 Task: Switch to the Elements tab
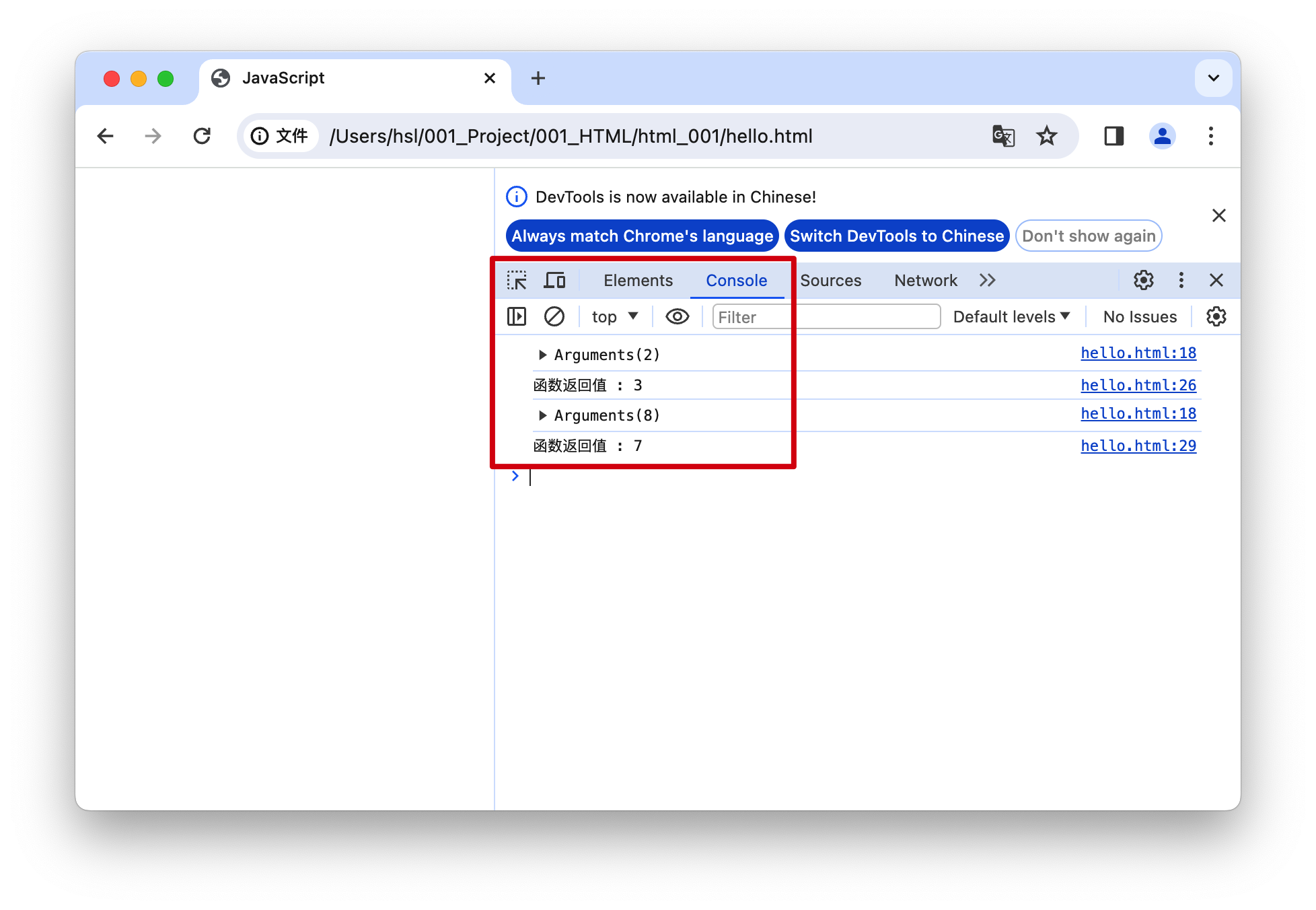pyautogui.click(x=638, y=280)
